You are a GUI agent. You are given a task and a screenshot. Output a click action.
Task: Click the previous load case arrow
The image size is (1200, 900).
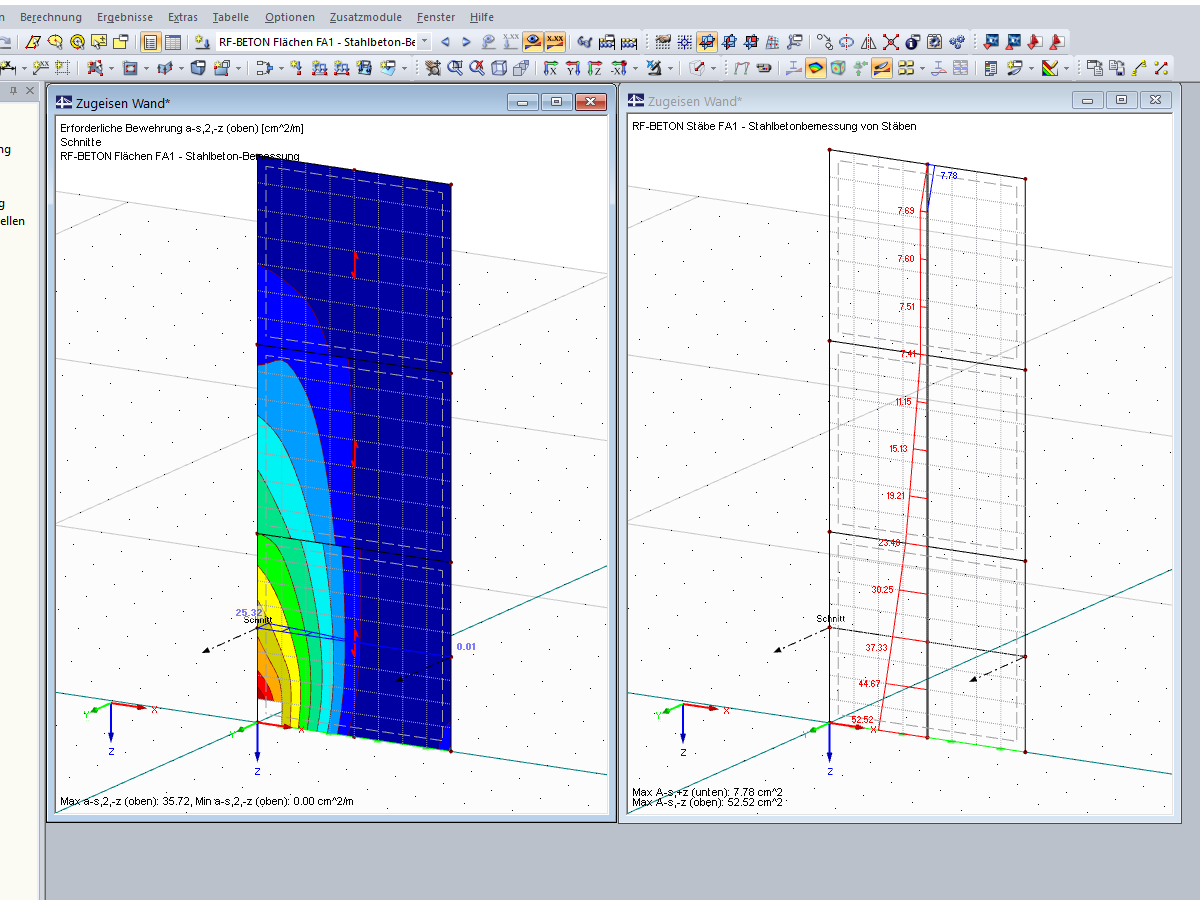click(x=445, y=42)
